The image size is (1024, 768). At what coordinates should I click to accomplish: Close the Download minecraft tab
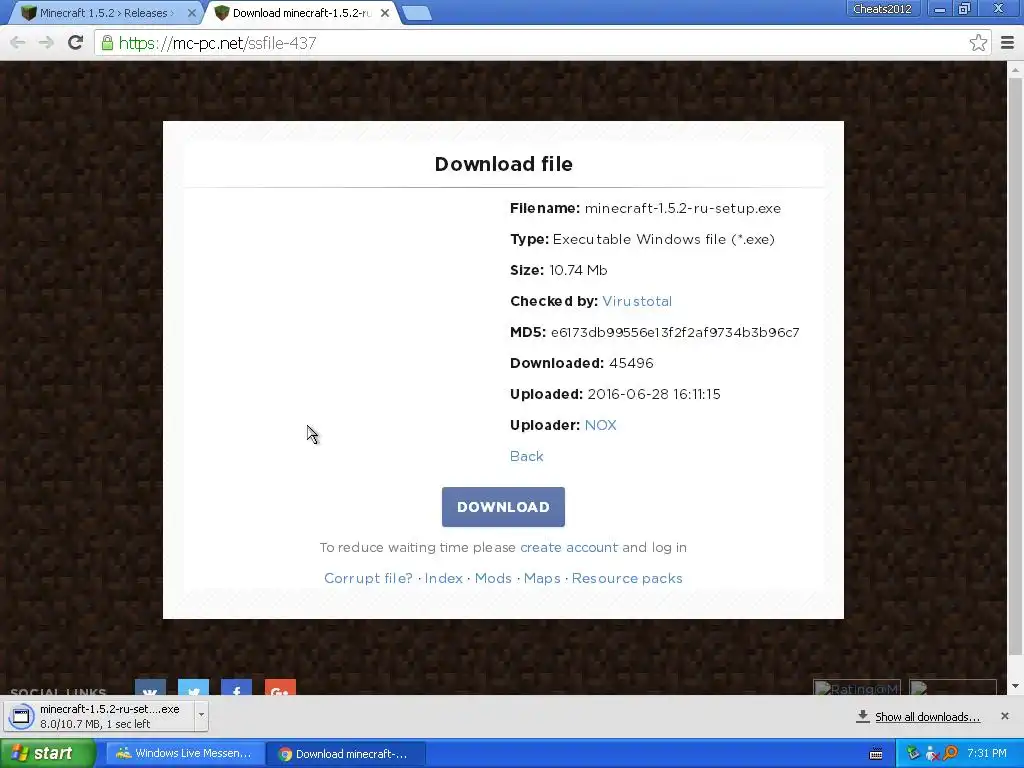coord(385,13)
